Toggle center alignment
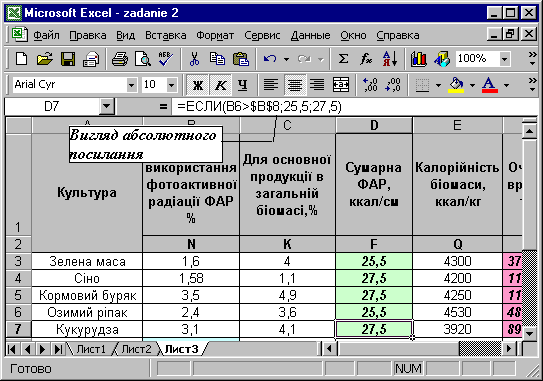The width and height of the screenshot is (543, 381). (295, 85)
